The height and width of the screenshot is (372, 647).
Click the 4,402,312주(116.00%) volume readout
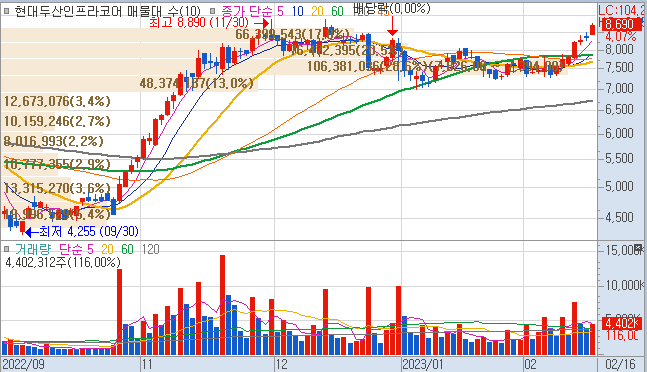(63, 262)
